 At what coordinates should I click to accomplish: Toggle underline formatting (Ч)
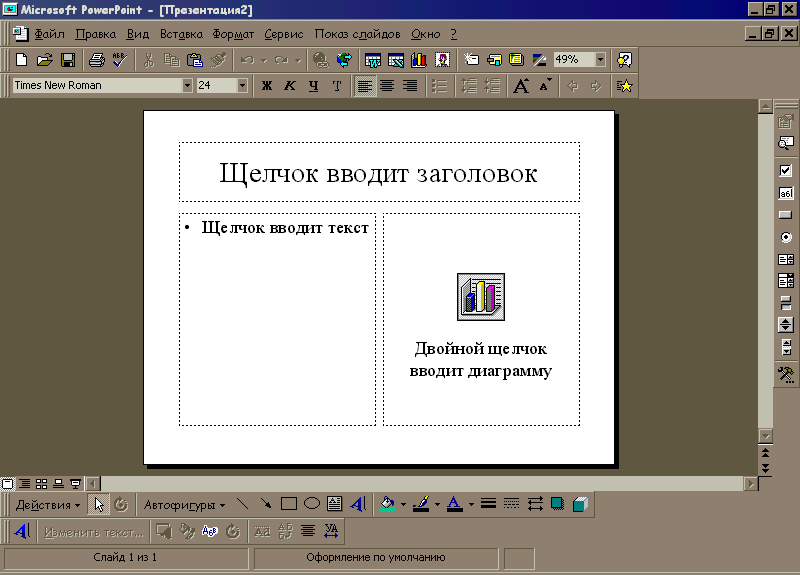313,86
